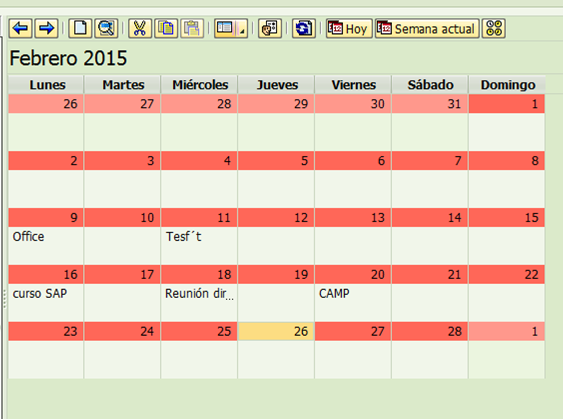Open the CAMP appointment on day 20
The width and height of the screenshot is (563, 419).
tap(334, 294)
